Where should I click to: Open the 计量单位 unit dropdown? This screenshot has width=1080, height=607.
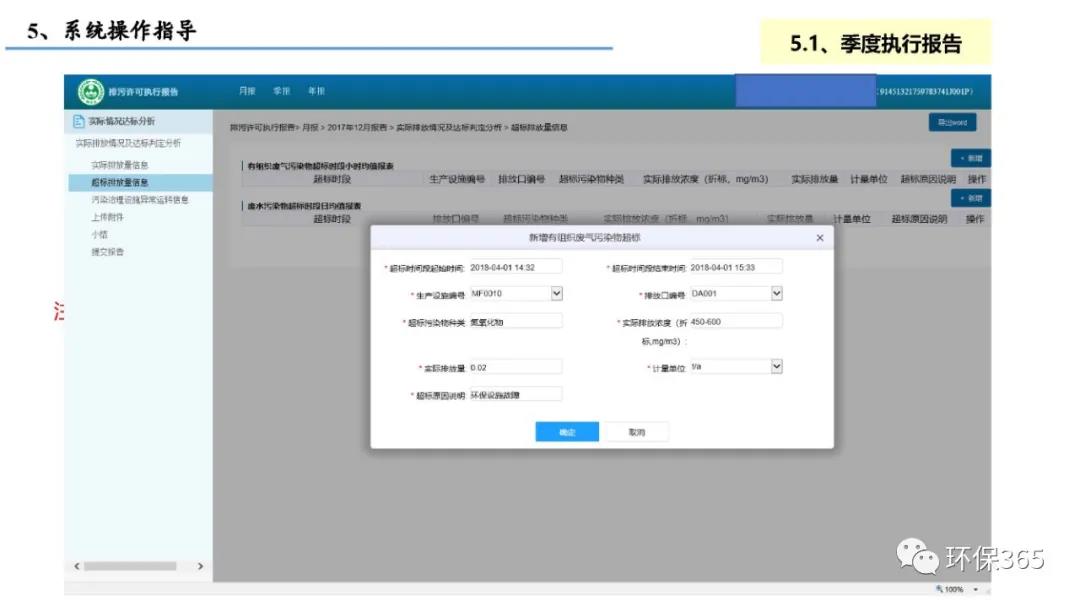click(776, 367)
